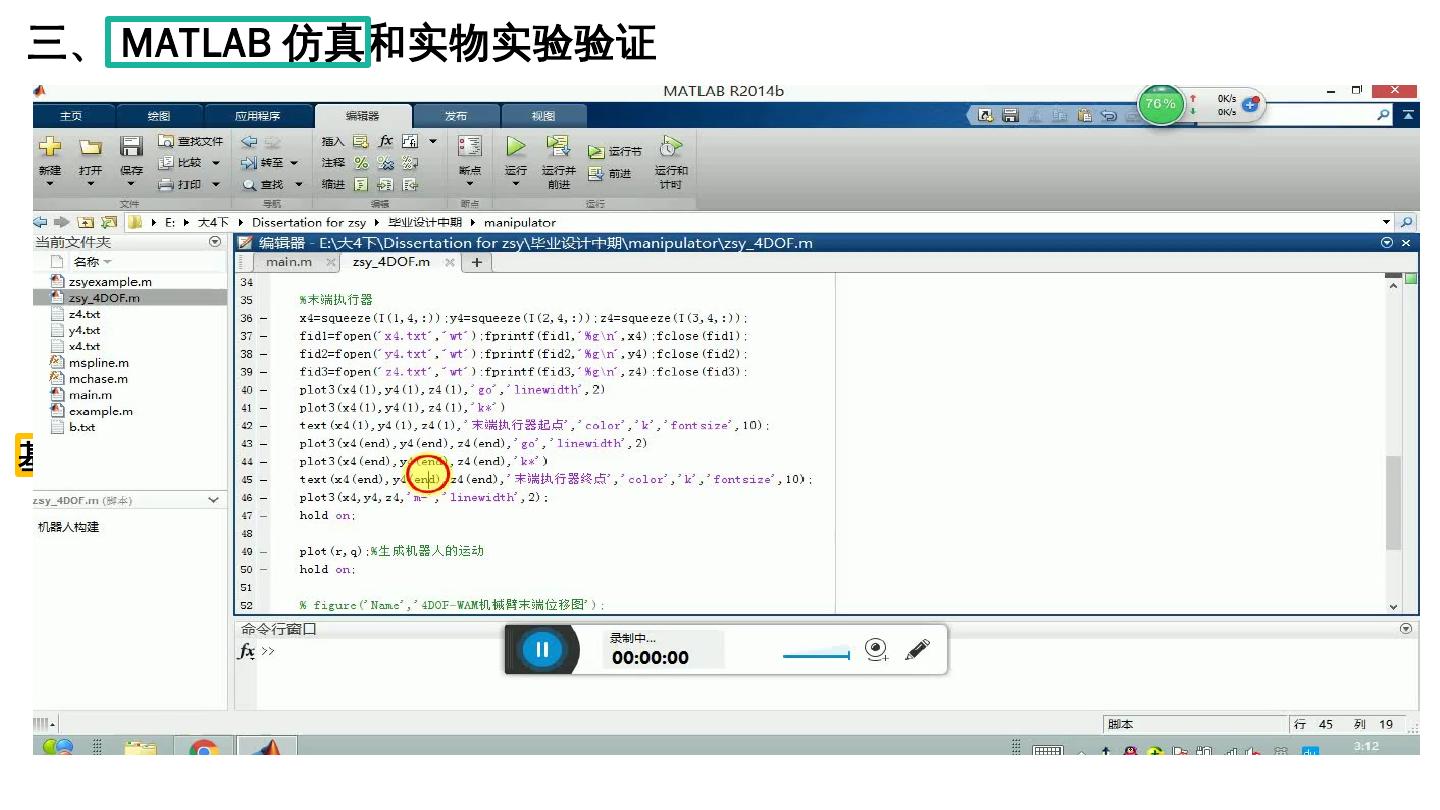The width and height of the screenshot is (1440, 810).
Task: Expand the Find (查找) dropdown arrow
Action: pos(298,185)
